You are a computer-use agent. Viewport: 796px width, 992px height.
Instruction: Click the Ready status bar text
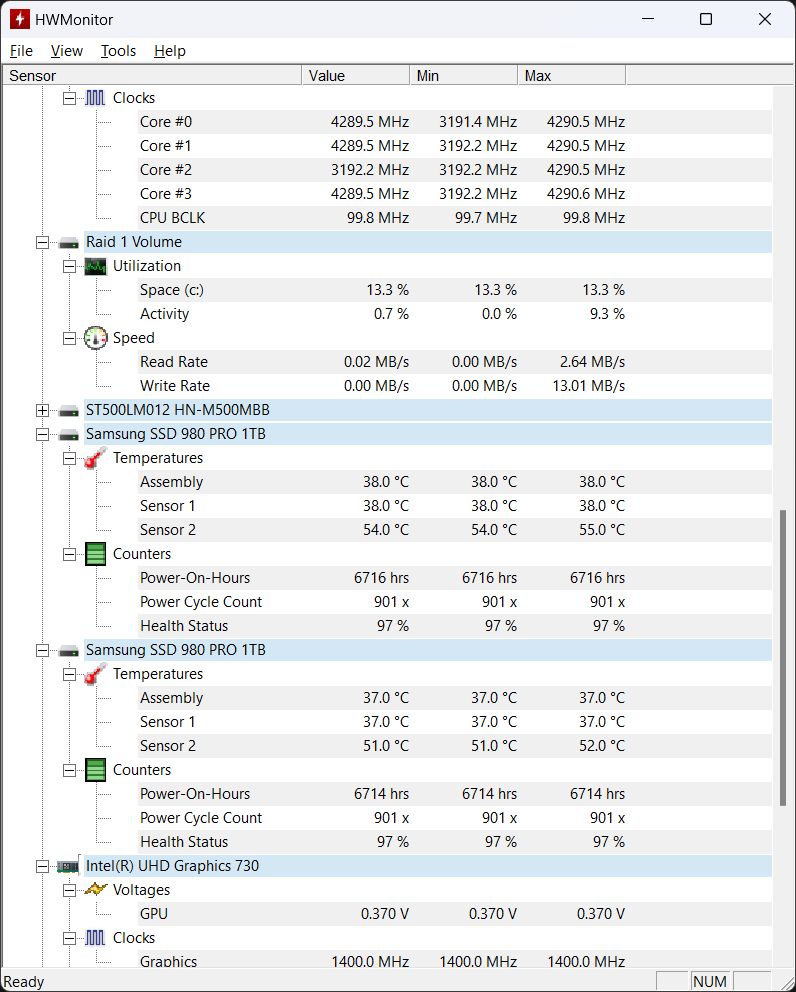pyautogui.click(x=24, y=982)
